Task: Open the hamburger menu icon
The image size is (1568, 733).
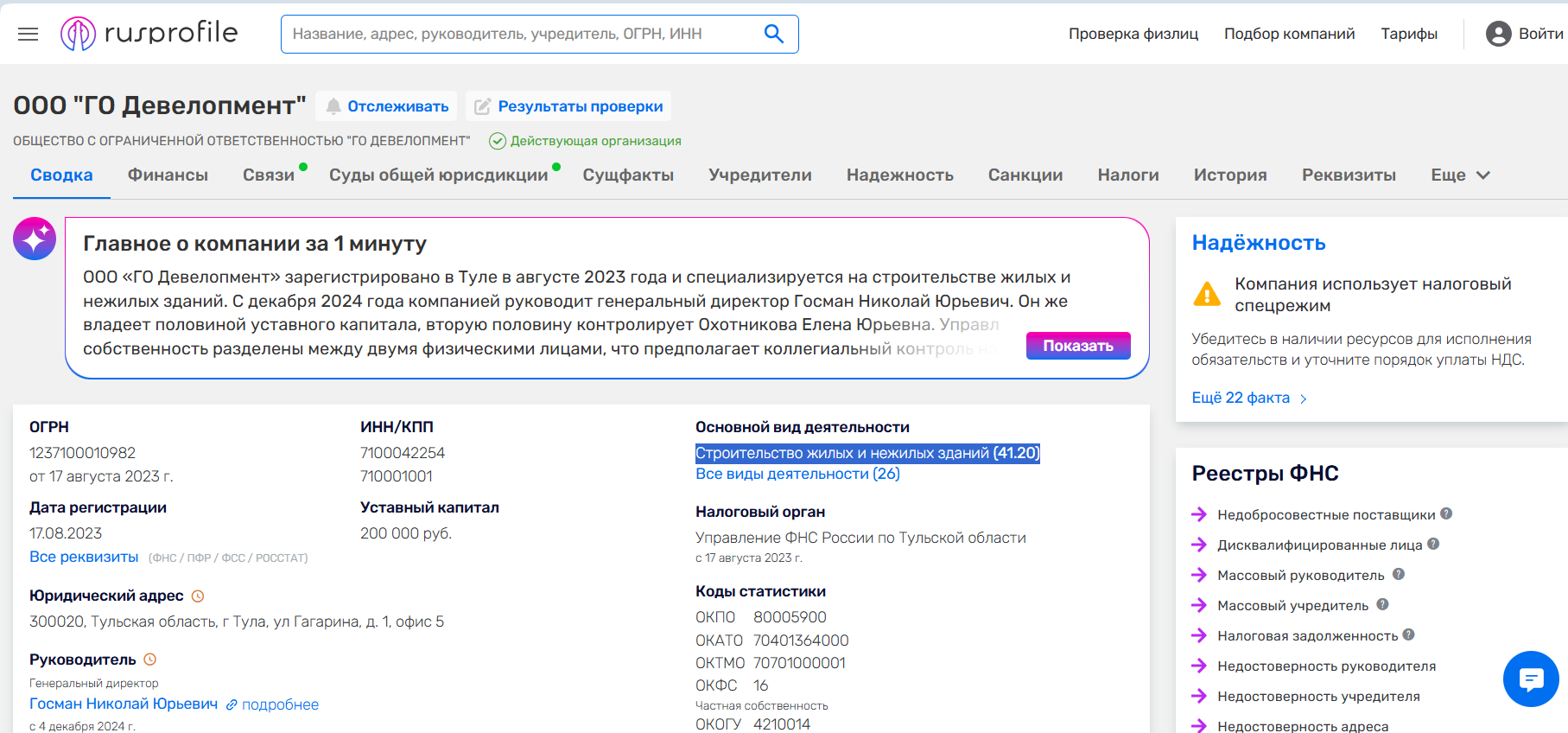Action: [x=29, y=34]
